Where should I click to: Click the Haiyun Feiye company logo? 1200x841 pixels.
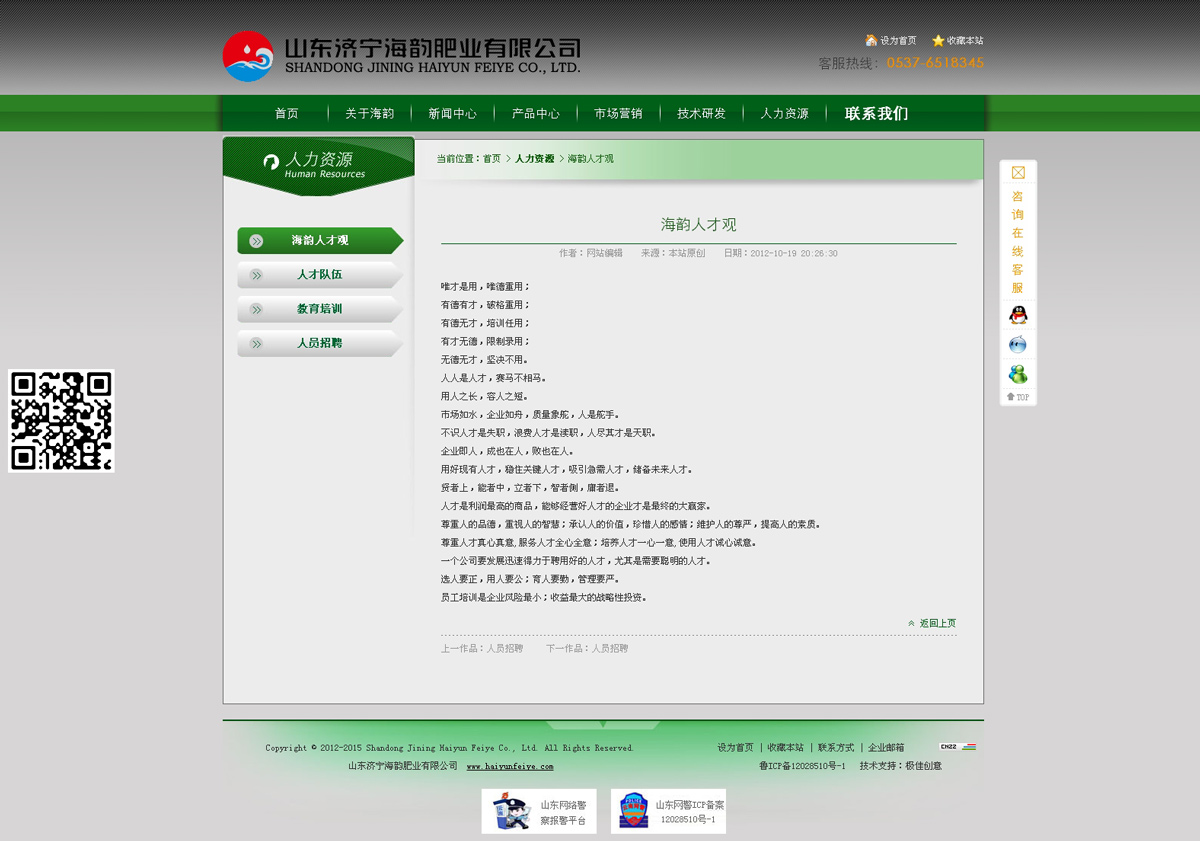[x=401, y=56]
